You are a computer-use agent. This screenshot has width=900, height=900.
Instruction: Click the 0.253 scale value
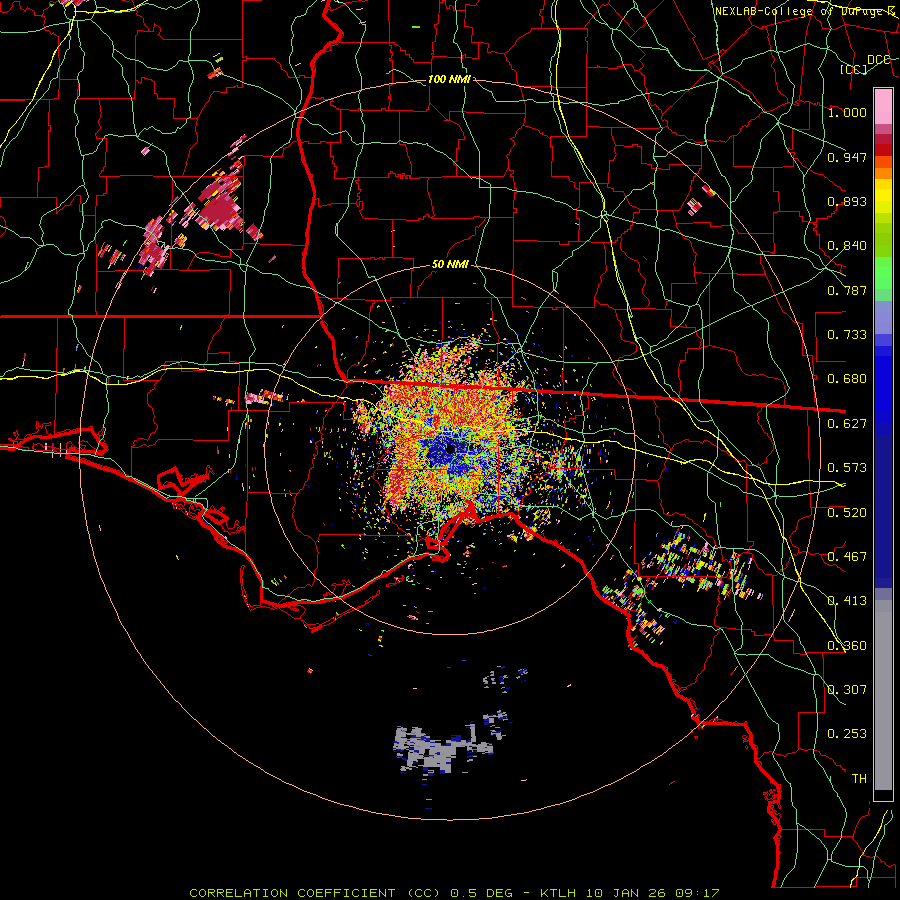(x=847, y=734)
